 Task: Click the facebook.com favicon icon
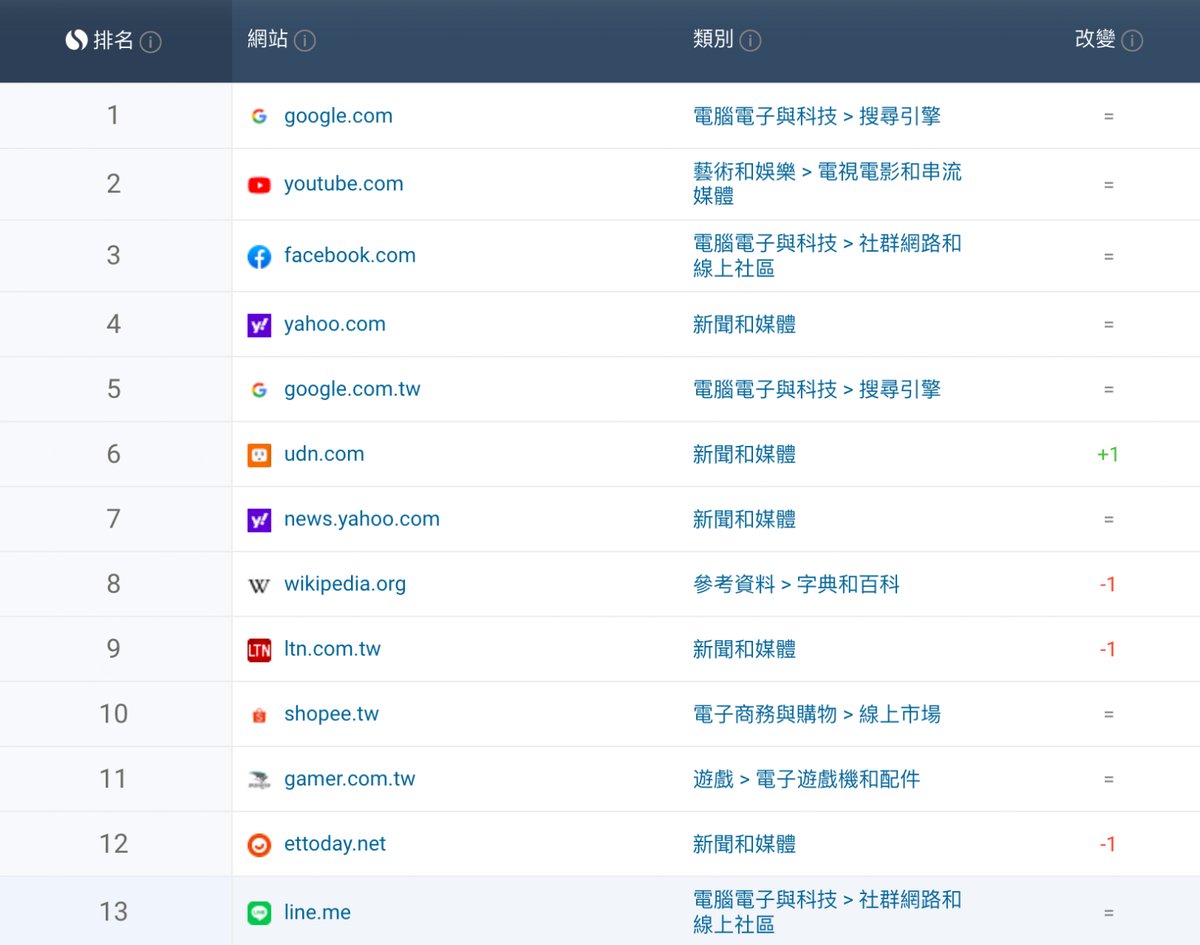click(x=259, y=257)
